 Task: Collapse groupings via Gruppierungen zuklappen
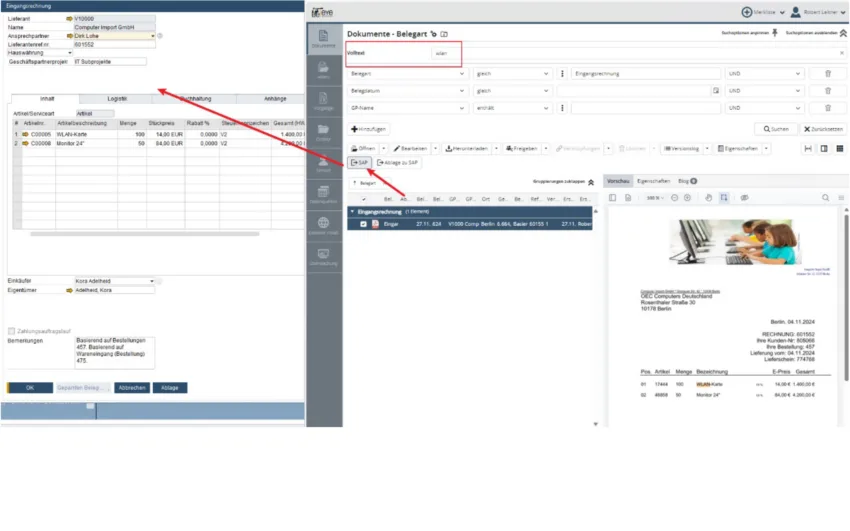(x=563, y=182)
